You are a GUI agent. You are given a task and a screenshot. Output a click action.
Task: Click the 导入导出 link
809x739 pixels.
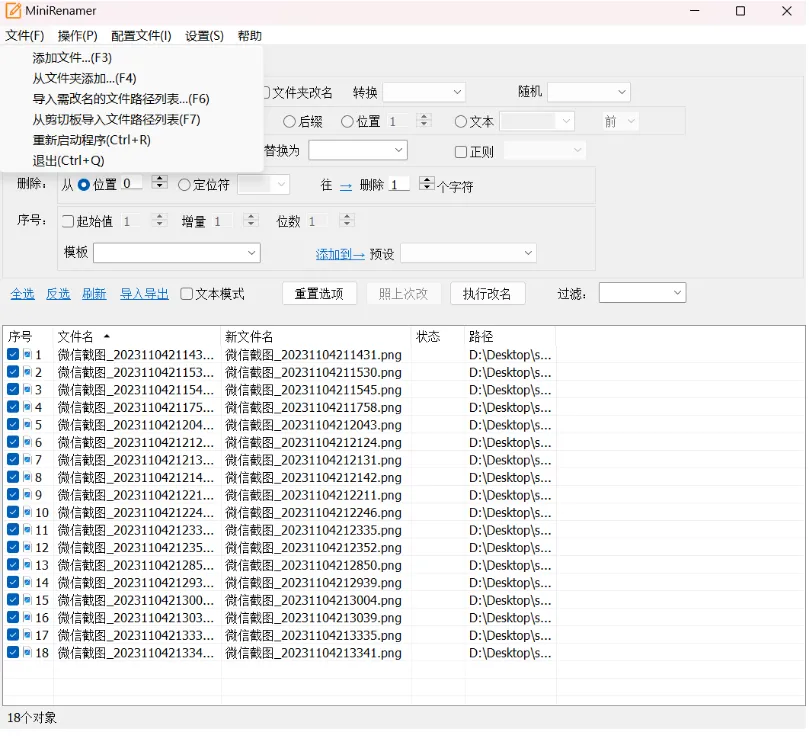pos(144,294)
